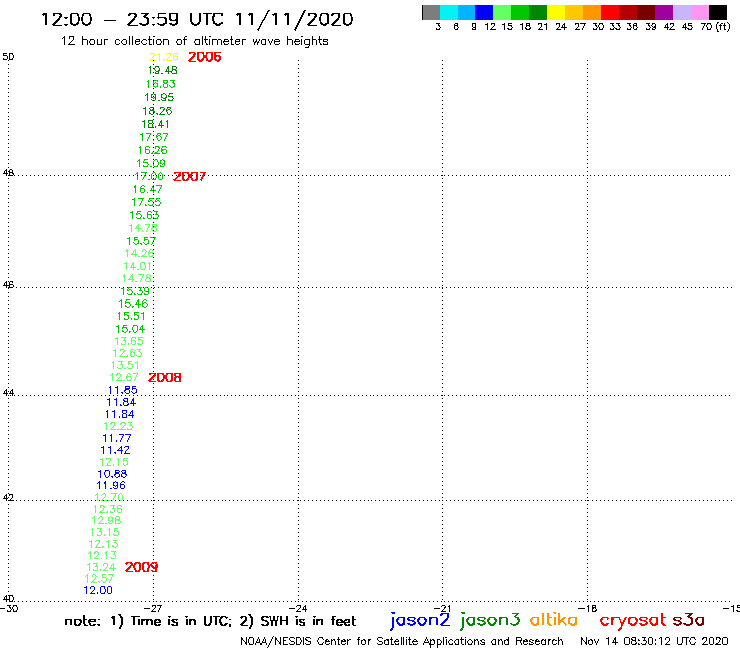Image resolution: width=740 pixels, height=650 pixels.
Task: Click the wave height value 12.63
Action: pos(127,353)
